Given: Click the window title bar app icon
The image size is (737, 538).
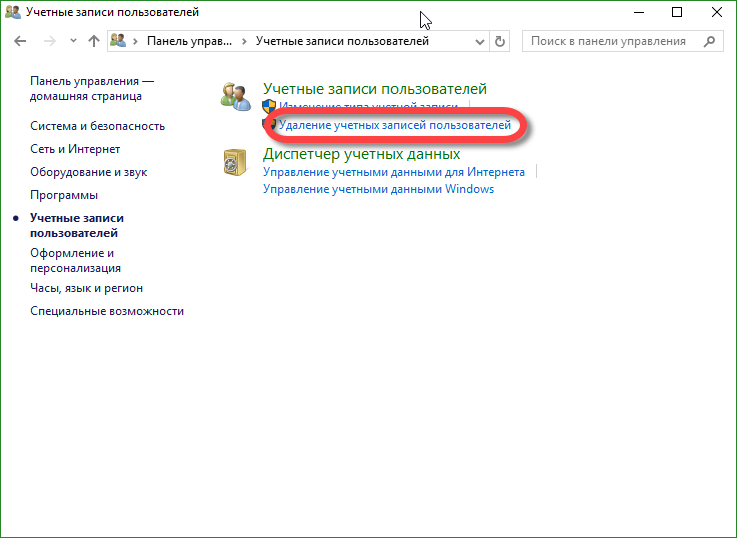Looking at the screenshot, I should click(12, 12).
